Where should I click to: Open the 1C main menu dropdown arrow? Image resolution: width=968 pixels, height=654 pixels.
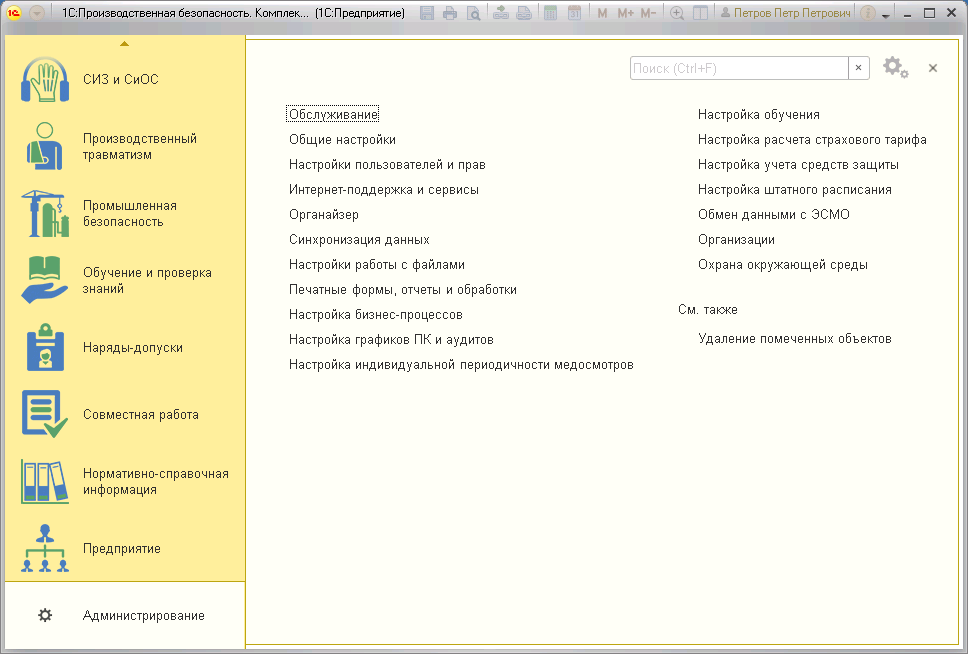[x=37, y=14]
